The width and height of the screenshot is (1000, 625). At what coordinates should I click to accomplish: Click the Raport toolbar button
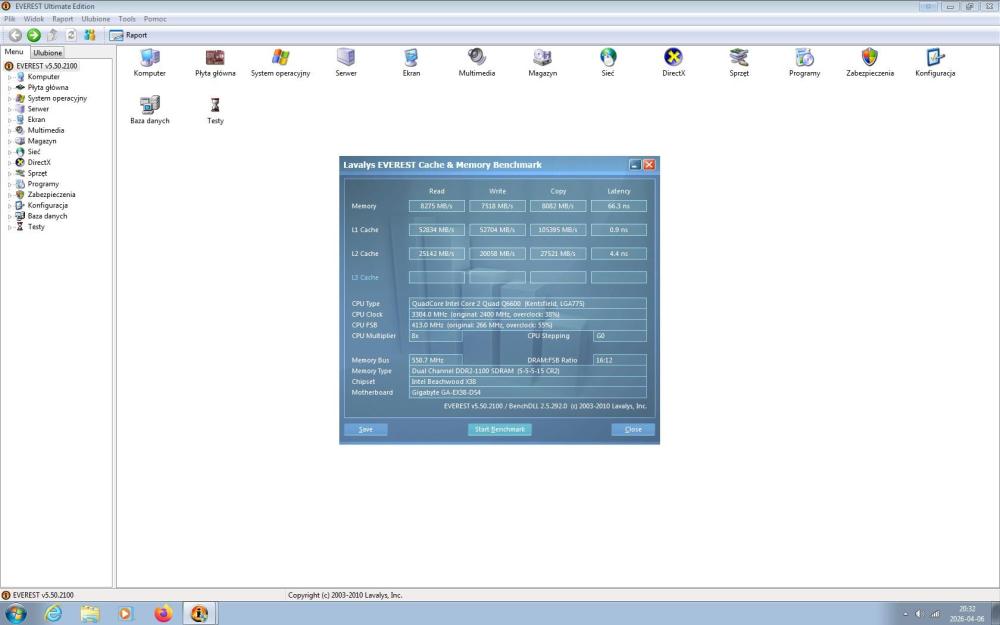(128, 35)
